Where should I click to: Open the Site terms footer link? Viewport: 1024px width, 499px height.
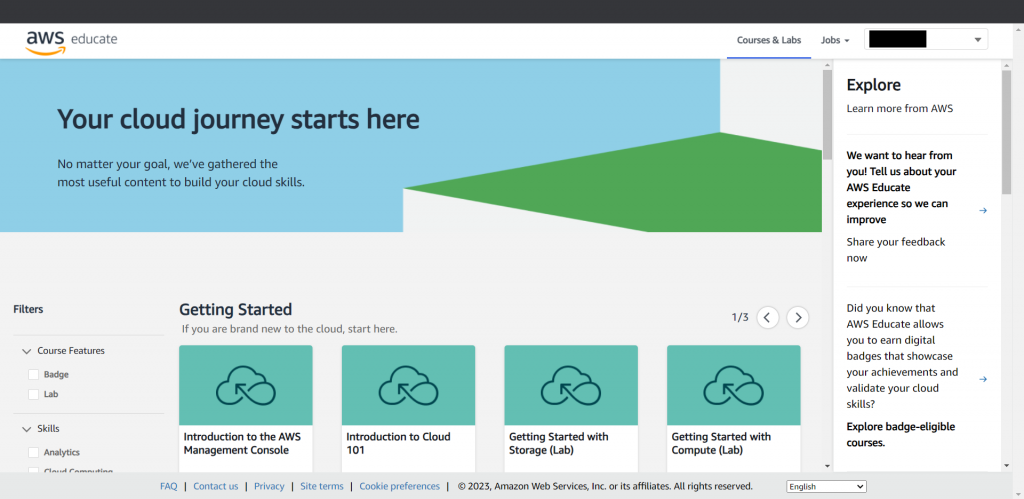coord(322,486)
